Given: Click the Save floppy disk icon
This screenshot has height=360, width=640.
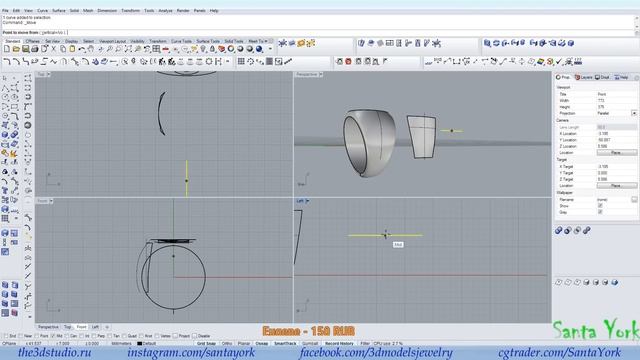Looking at the screenshot, I should 25,49.
